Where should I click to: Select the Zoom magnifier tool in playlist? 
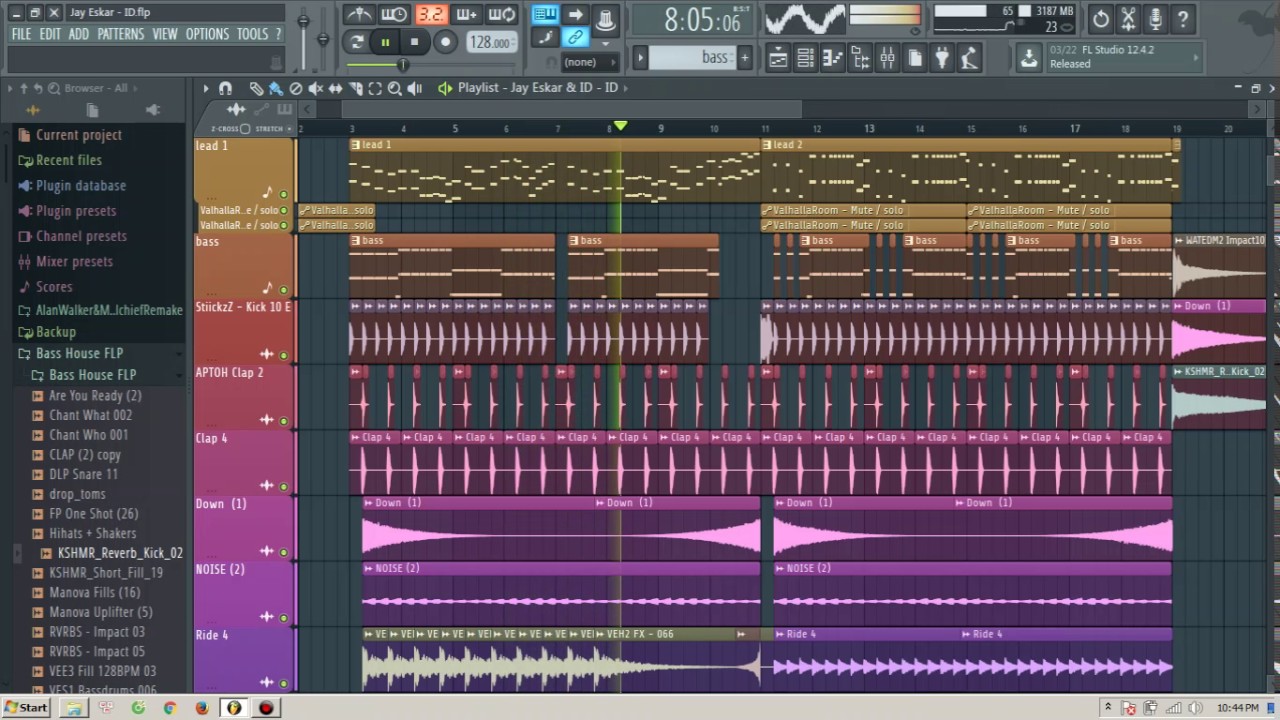(x=395, y=88)
